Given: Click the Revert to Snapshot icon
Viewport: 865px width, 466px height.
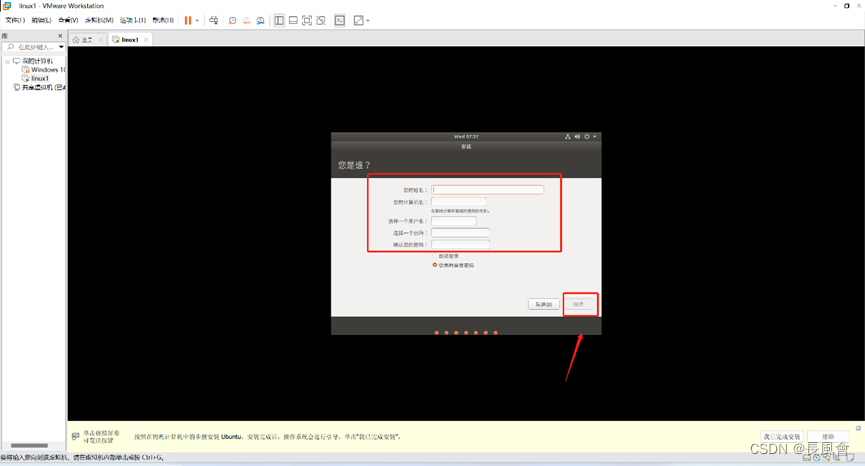Looking at the screenshot, I should tap(247, 20).
